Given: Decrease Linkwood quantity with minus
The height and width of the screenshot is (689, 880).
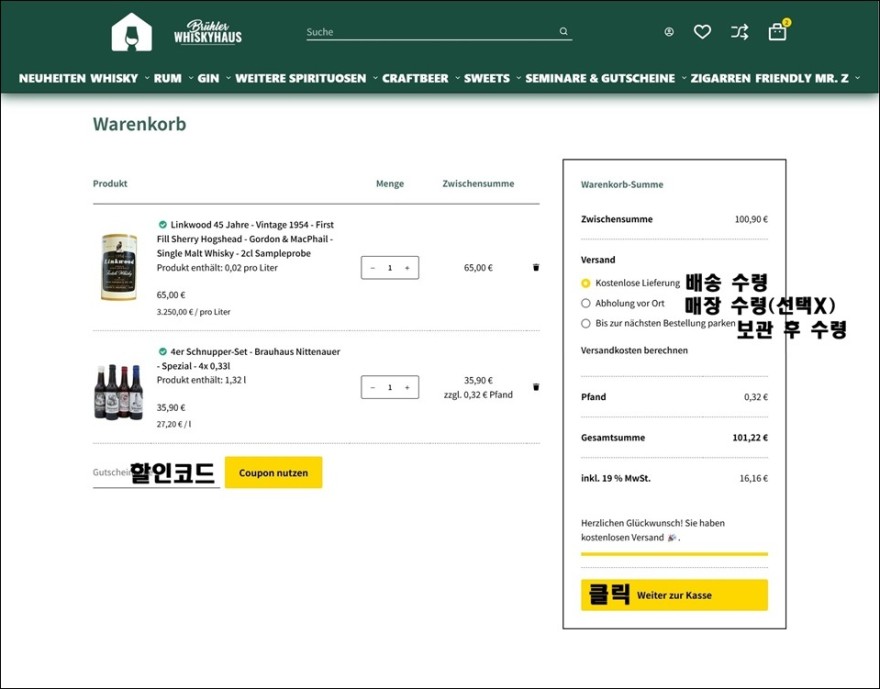Looking at the screenshot, I should (x=373, y=268).
